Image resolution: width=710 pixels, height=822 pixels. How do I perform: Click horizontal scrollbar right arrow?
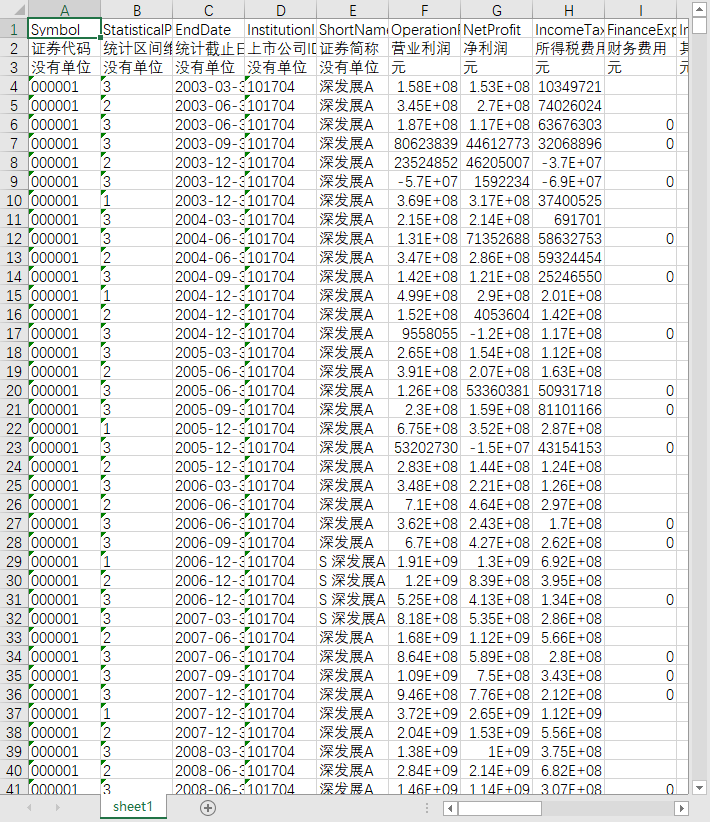[681, 808]
